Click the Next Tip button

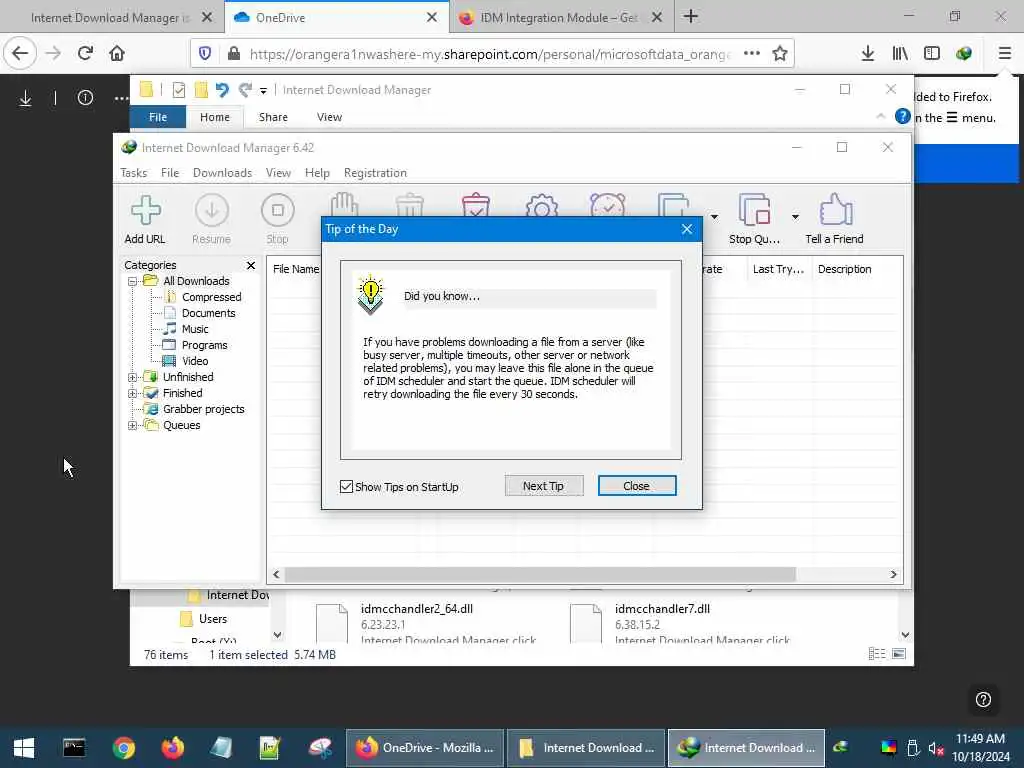point(543,486)
